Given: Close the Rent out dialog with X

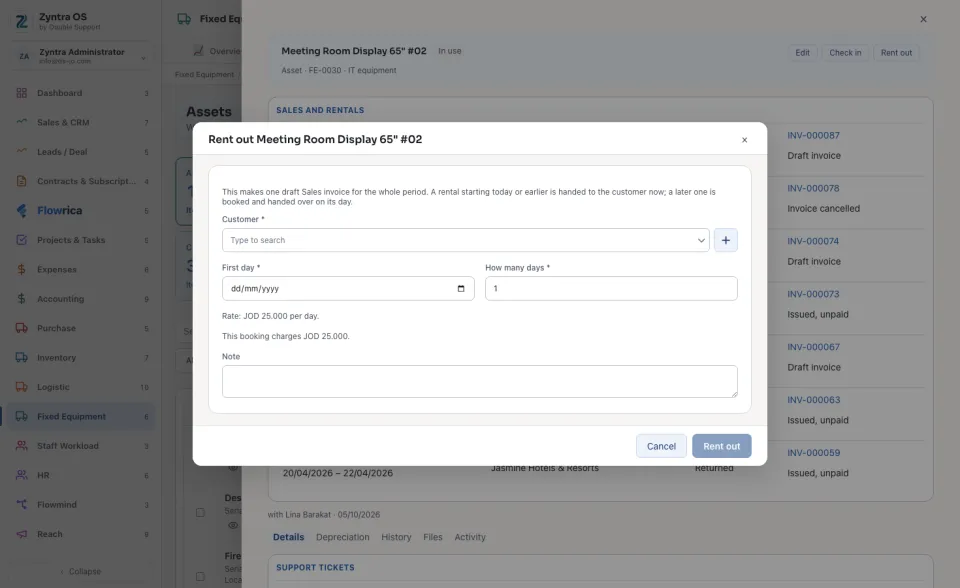Looking at the screenshot, I should (x=744, y=140).
